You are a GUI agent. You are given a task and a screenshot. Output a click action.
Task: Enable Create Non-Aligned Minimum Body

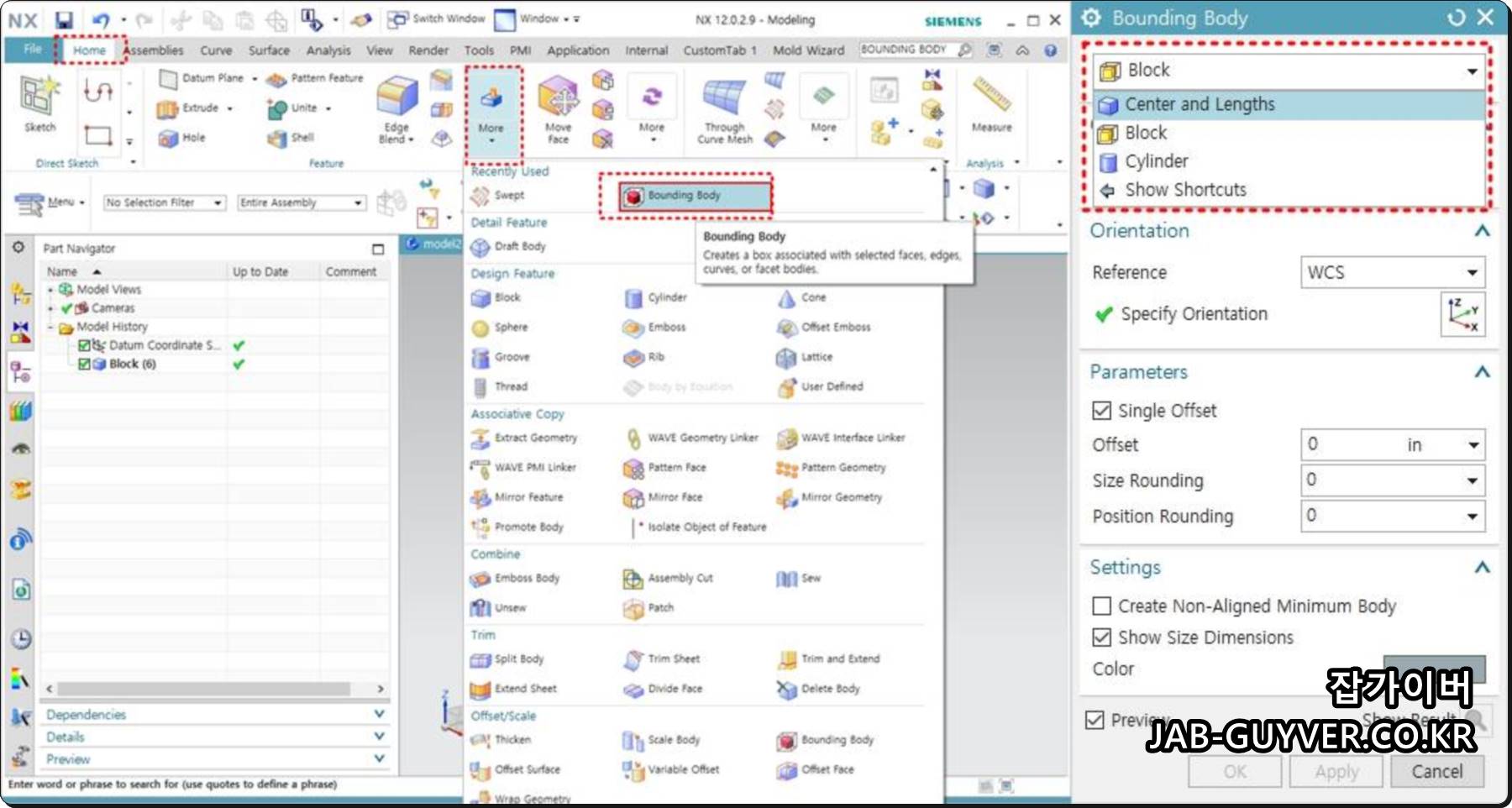point(1101,606)
